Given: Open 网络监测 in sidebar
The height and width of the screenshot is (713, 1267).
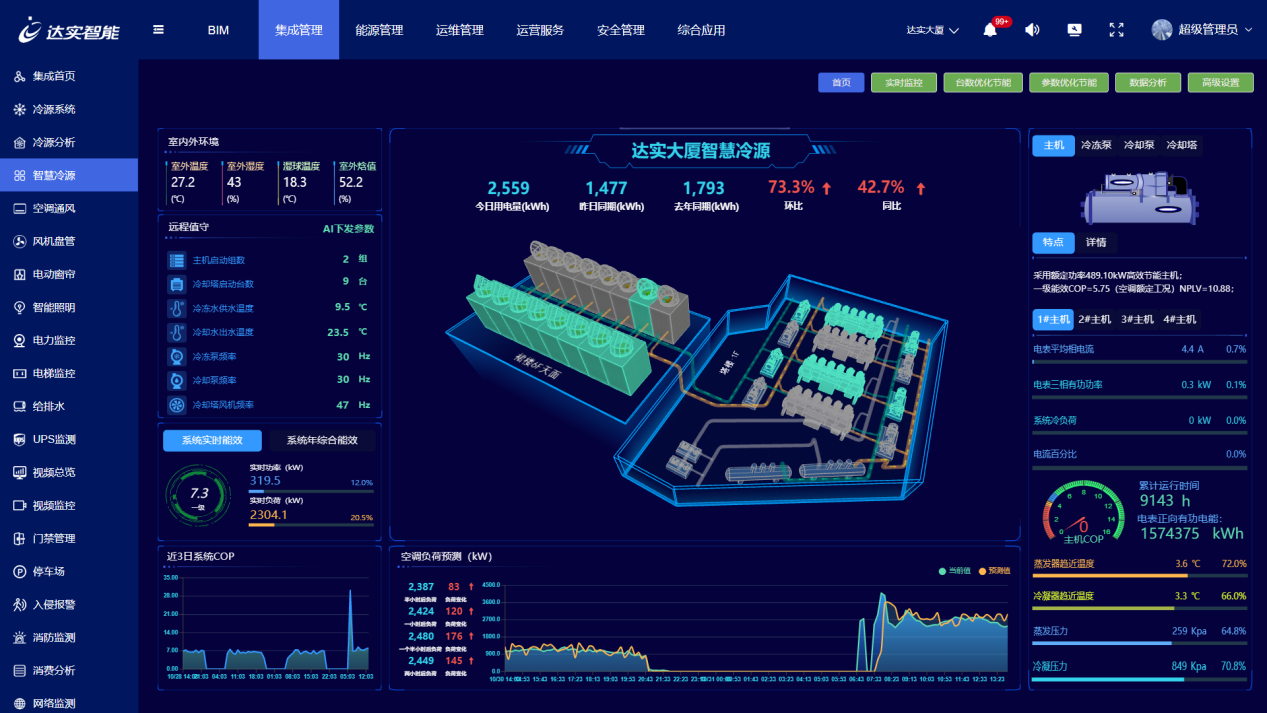Looking at the screenshot, I should pyautogui.click(x=69, y=702).
